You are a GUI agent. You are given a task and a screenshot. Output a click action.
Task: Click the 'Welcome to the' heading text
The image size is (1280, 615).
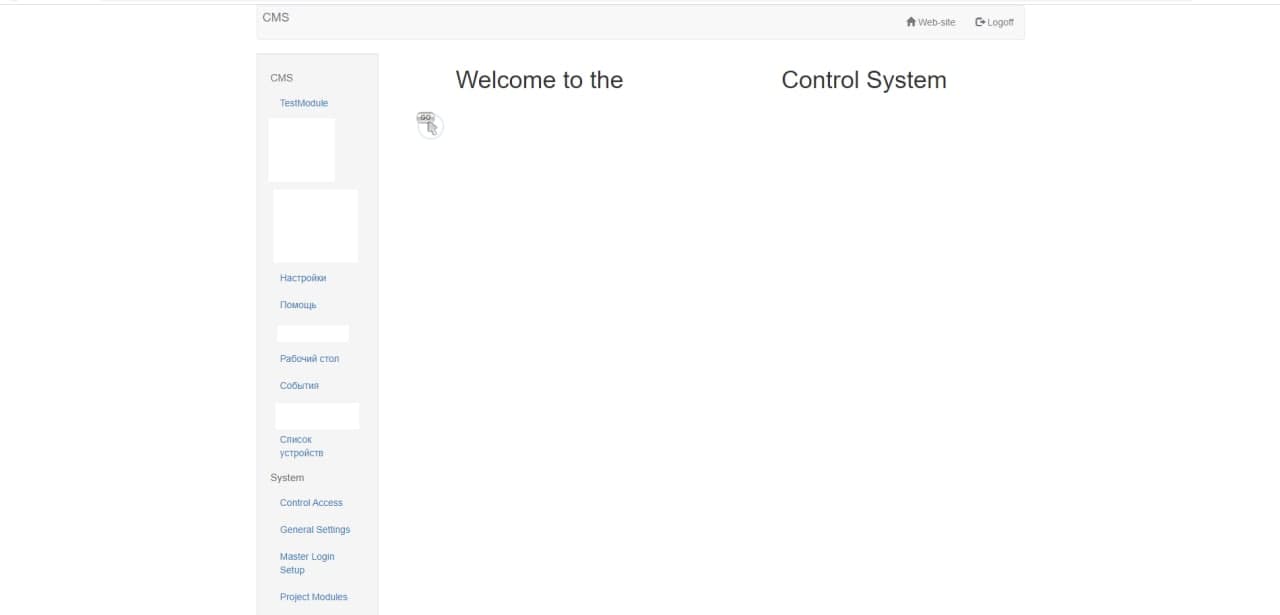click(539, 80)
